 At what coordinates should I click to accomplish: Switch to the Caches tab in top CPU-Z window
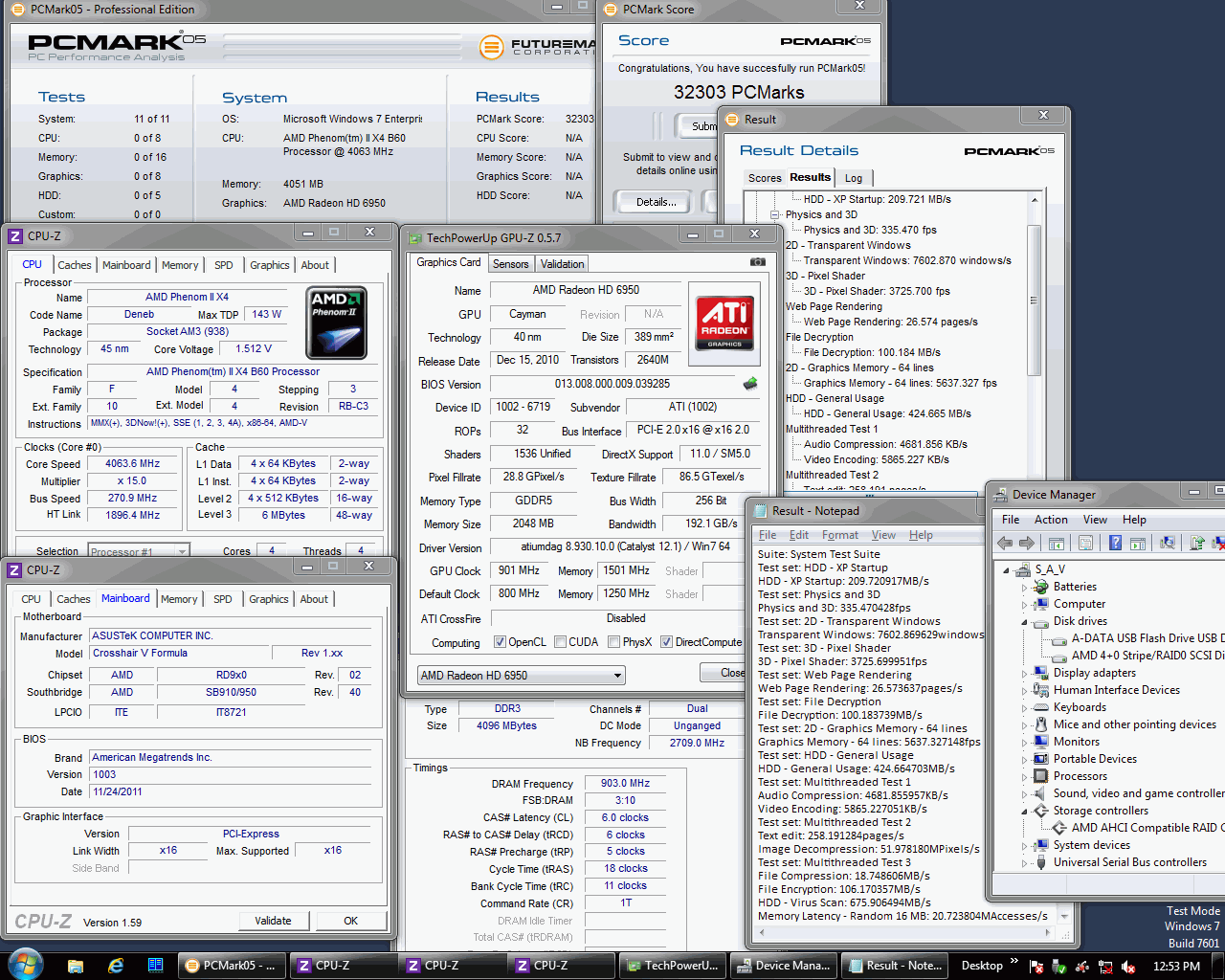coord(75,265)
